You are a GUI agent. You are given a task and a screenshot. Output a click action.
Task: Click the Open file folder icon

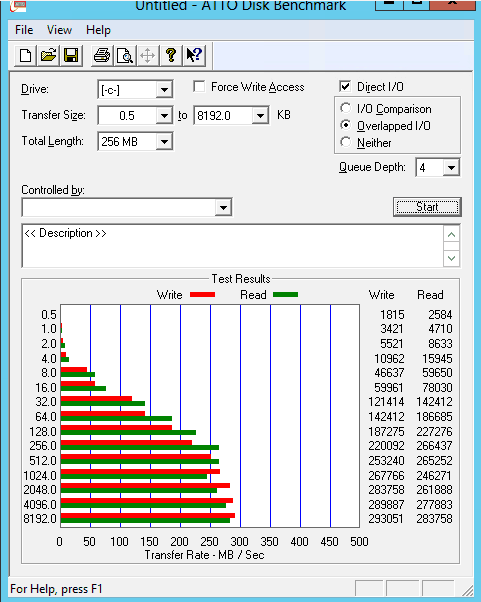click(48, 56)
